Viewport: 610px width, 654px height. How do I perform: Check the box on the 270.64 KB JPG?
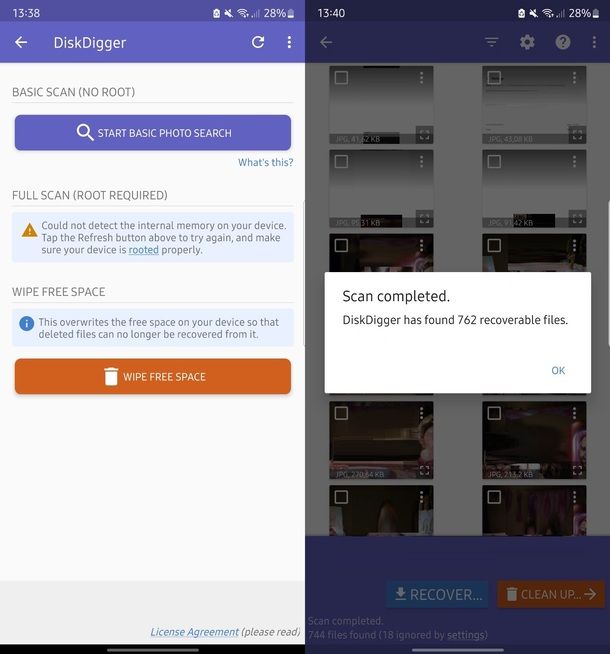pyautogui.click(x=341, y=413)
